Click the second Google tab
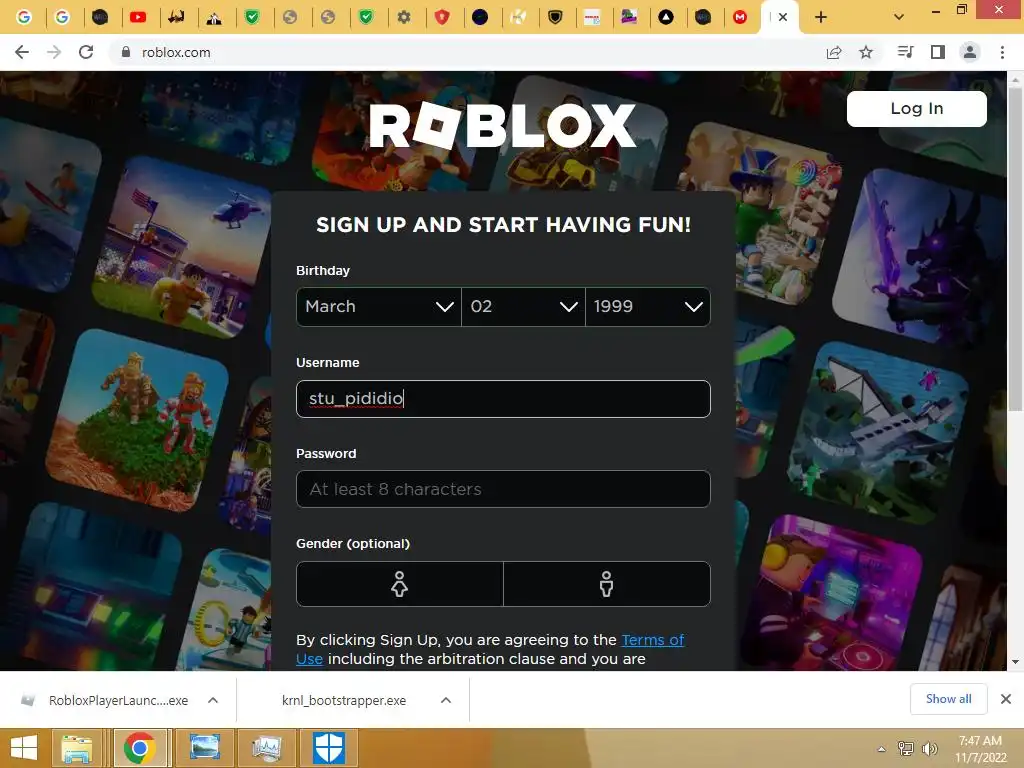 62,18
